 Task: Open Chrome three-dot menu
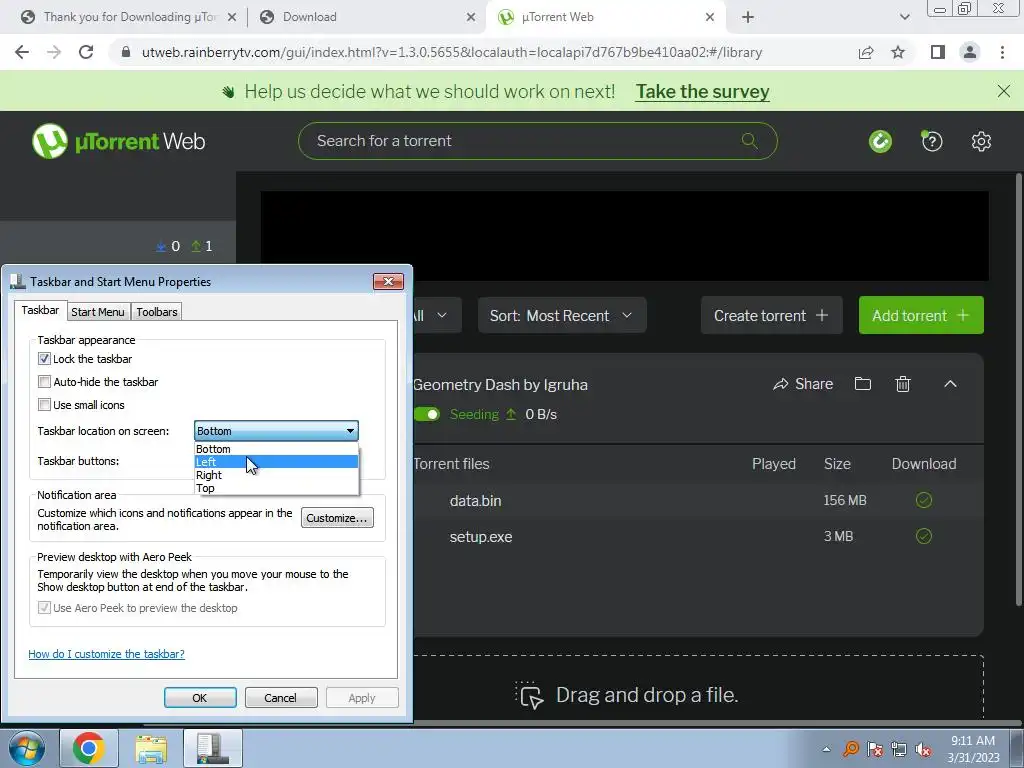1002,52
